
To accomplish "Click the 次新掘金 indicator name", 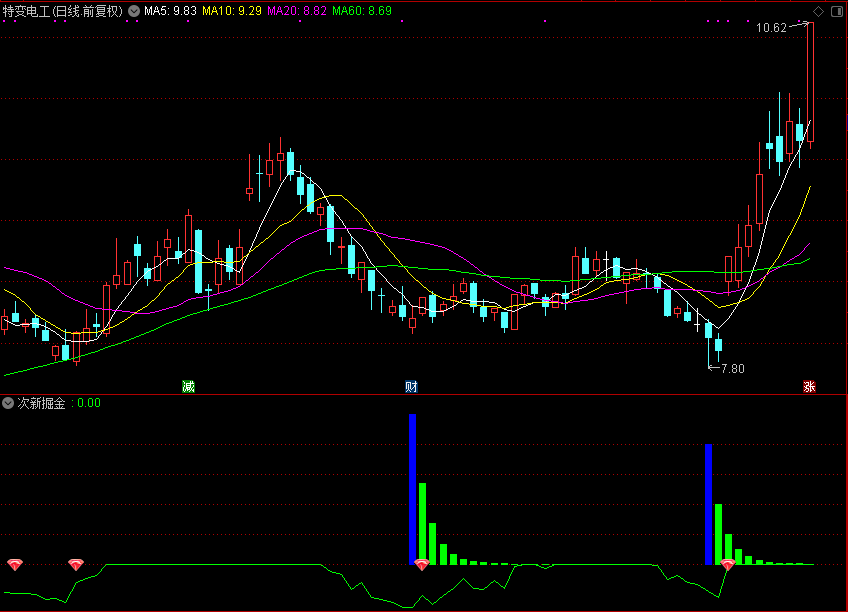I will click(42, 403).
